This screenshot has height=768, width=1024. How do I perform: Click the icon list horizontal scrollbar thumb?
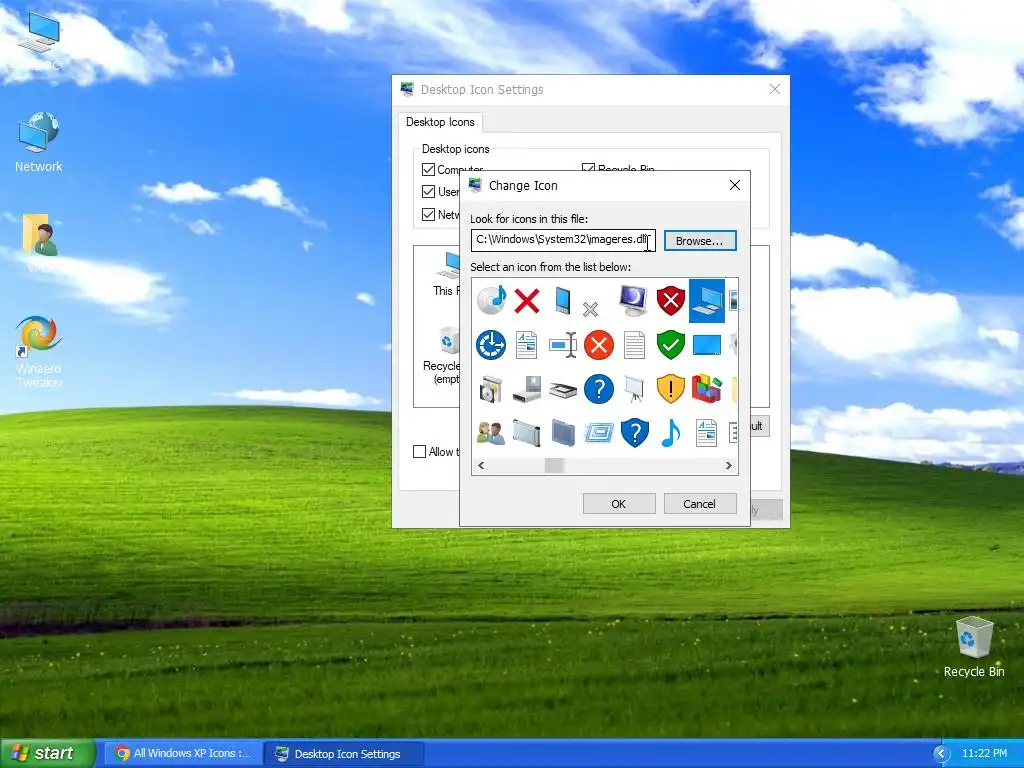[554, 466]
